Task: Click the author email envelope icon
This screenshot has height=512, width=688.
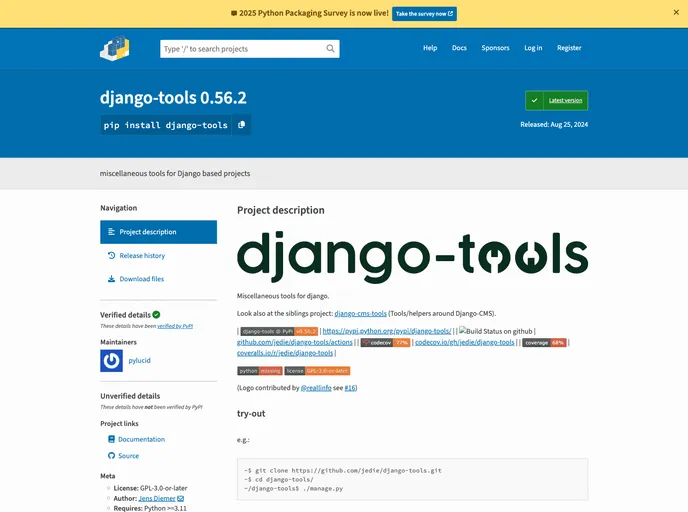Action: pos(180,499)
